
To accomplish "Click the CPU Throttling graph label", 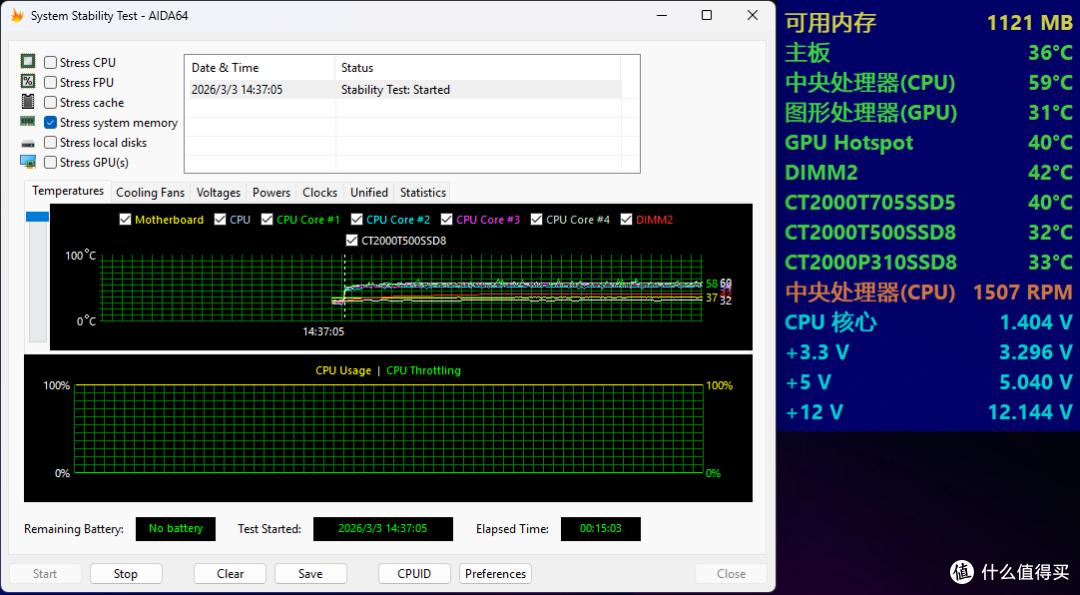I will 424,370.
